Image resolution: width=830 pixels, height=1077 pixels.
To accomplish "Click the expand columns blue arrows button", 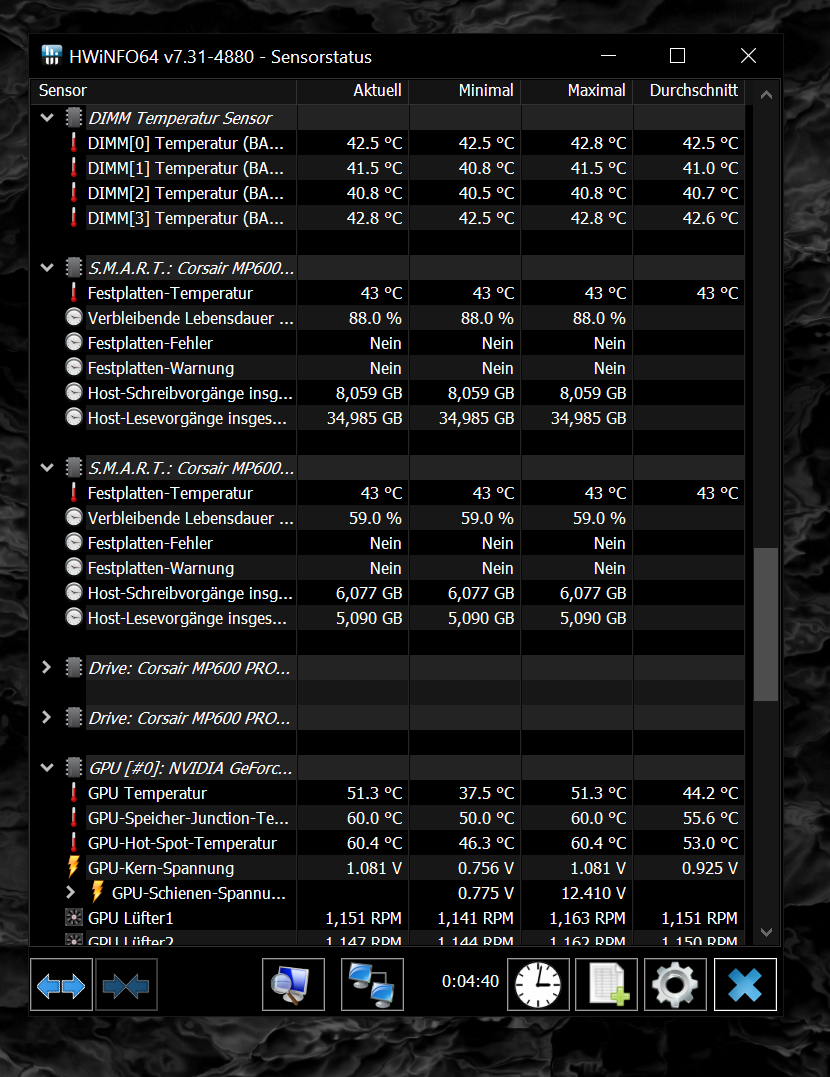I will point(61,985).
